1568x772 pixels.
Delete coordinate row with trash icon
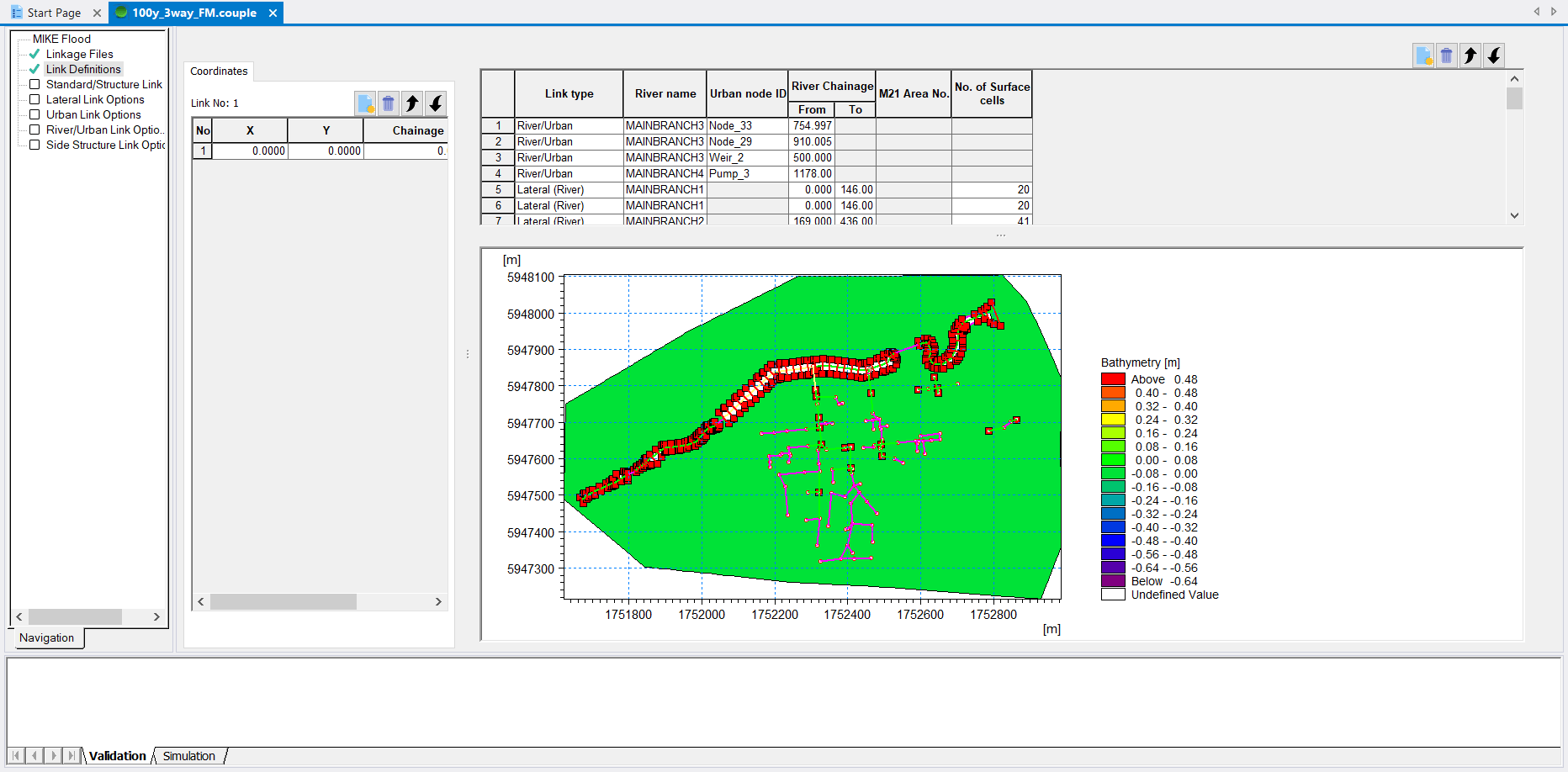[x=388, y=103]
